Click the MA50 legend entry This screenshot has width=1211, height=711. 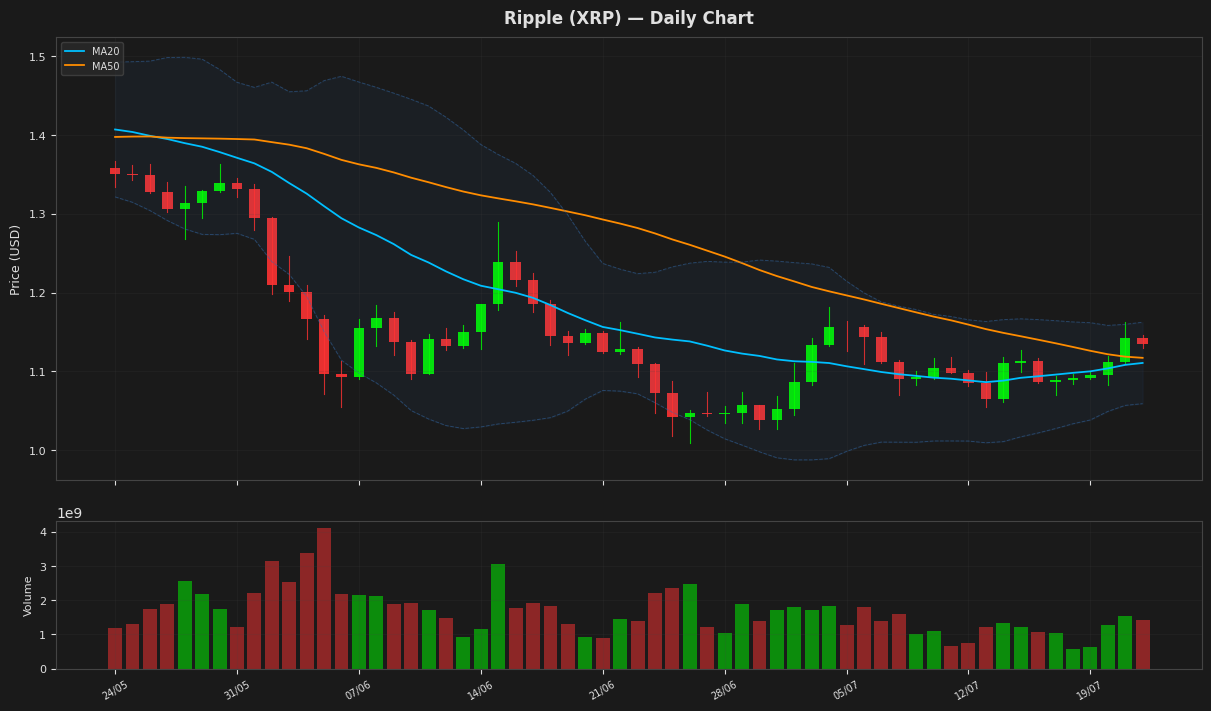pos(92,67)
